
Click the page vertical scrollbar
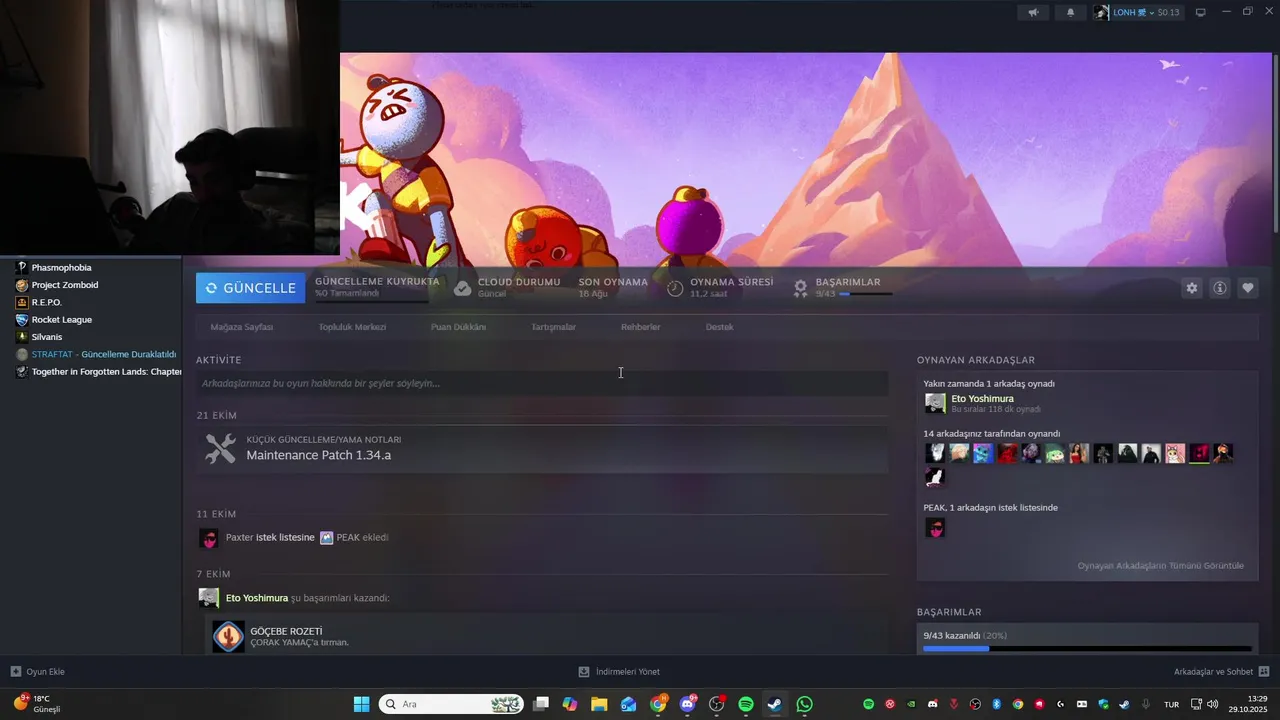(x=1275, y=145)
